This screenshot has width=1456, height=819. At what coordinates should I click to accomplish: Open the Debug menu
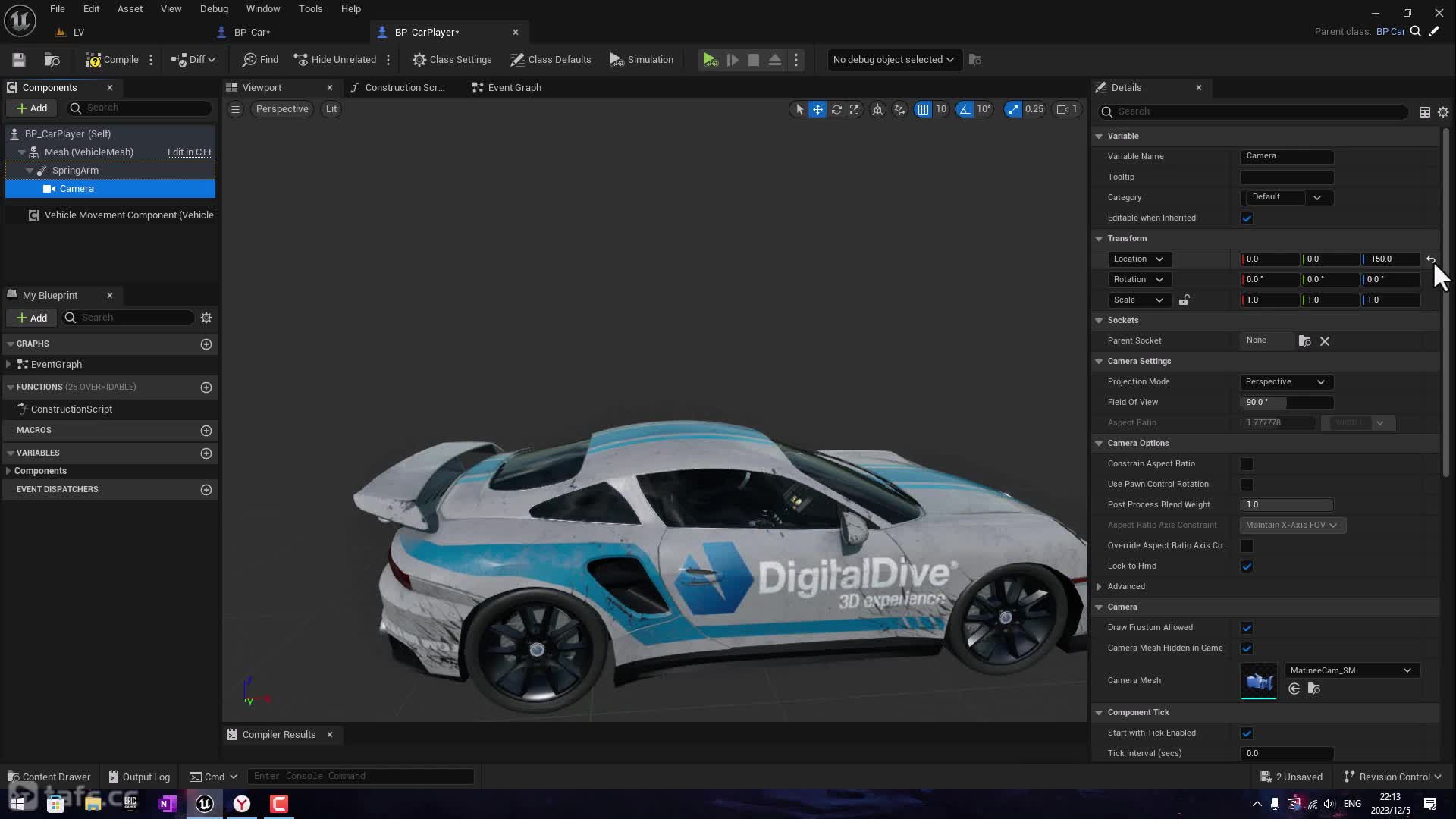[x=214, y=9]
